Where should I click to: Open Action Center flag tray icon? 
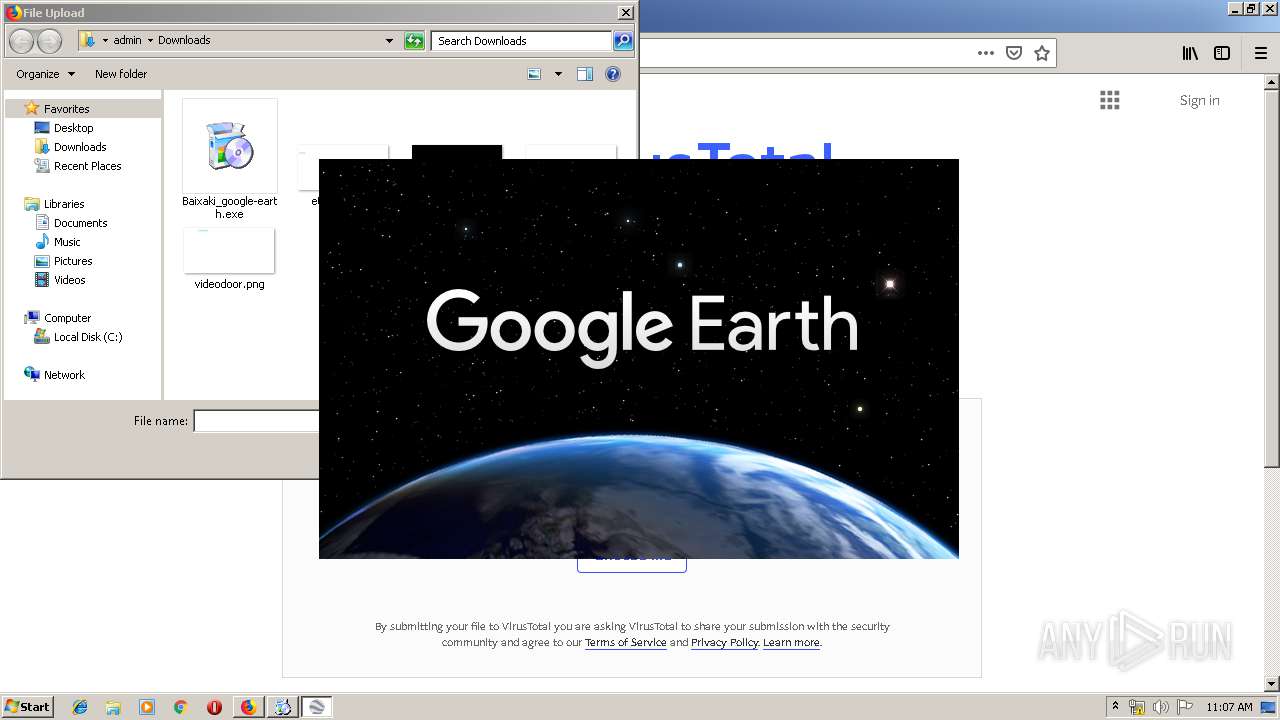[1185, 707]
